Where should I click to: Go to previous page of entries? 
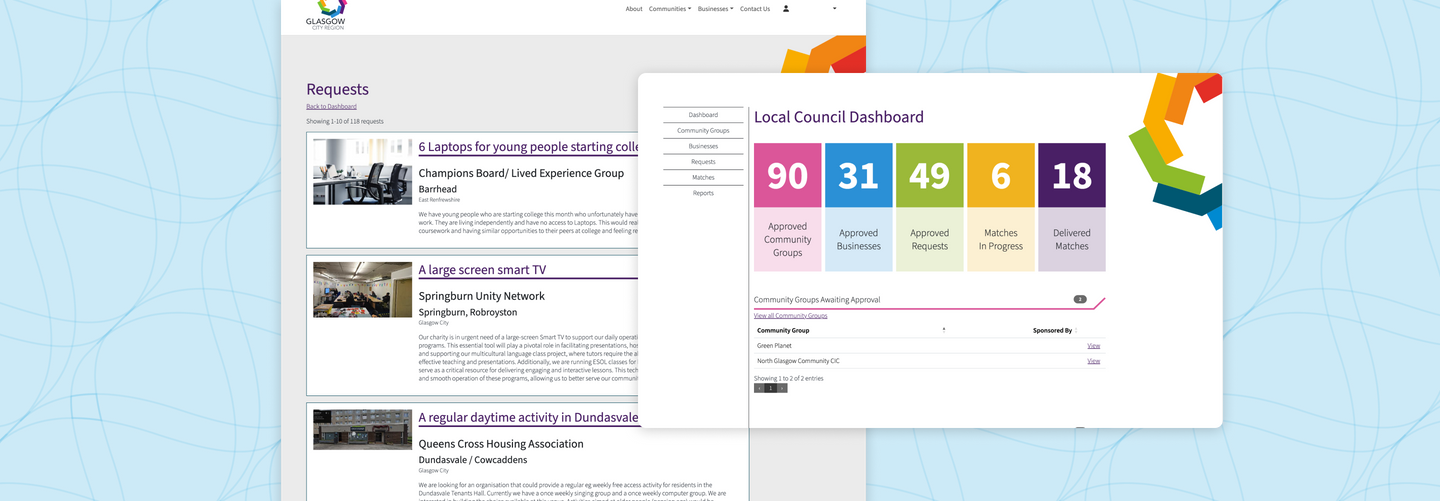(759, 388)
